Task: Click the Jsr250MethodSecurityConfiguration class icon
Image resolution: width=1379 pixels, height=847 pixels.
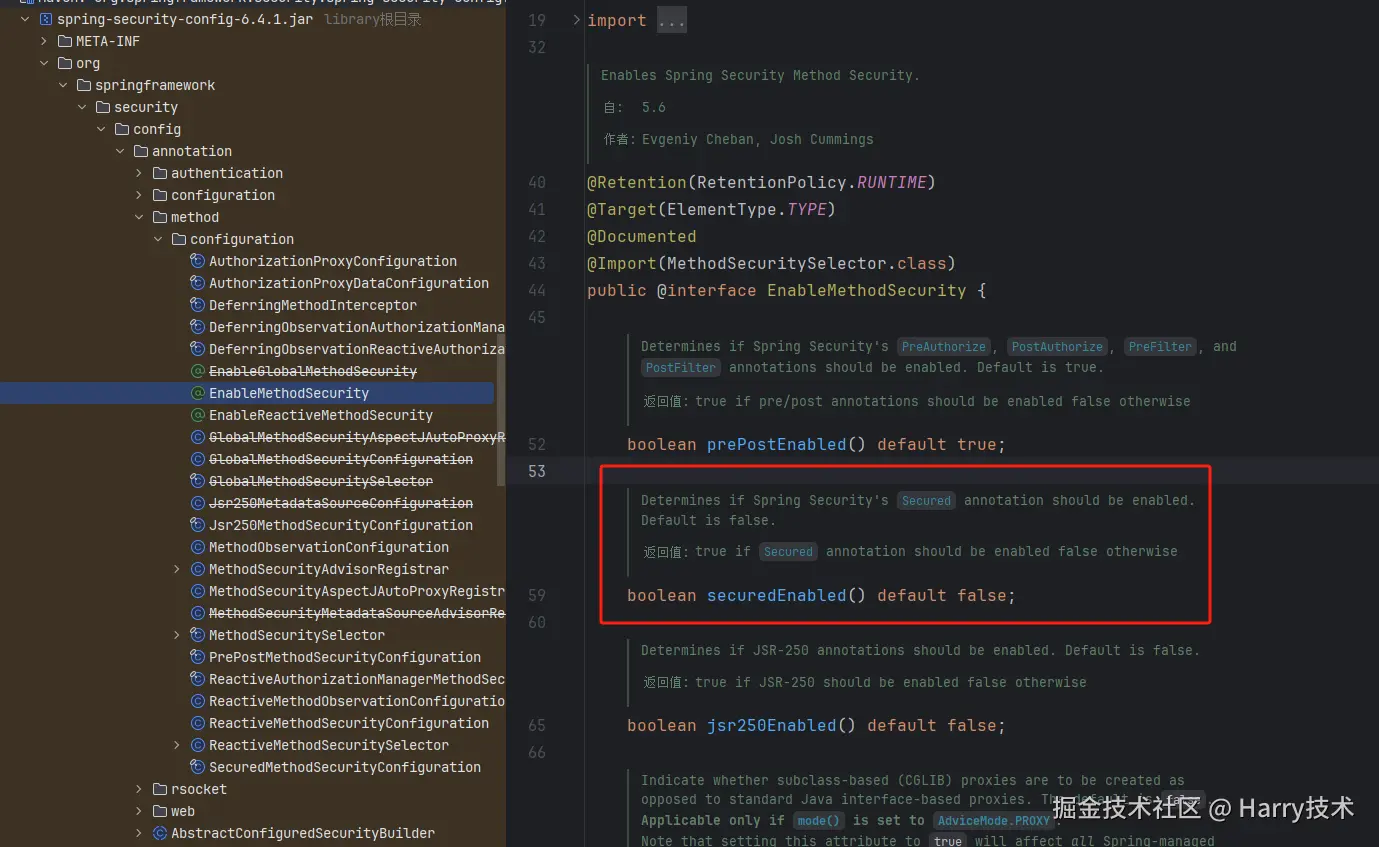Action: (198, 525)
